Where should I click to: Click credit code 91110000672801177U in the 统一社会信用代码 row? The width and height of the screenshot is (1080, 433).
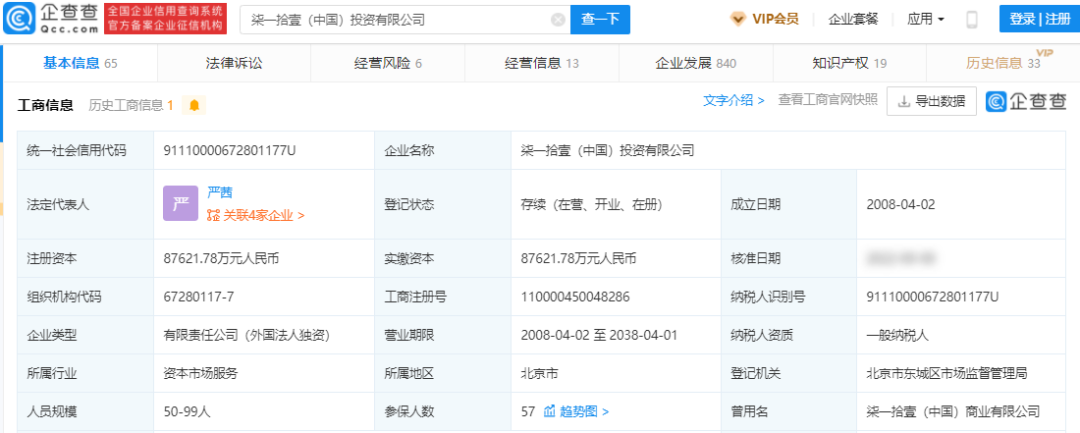(229, 150)
